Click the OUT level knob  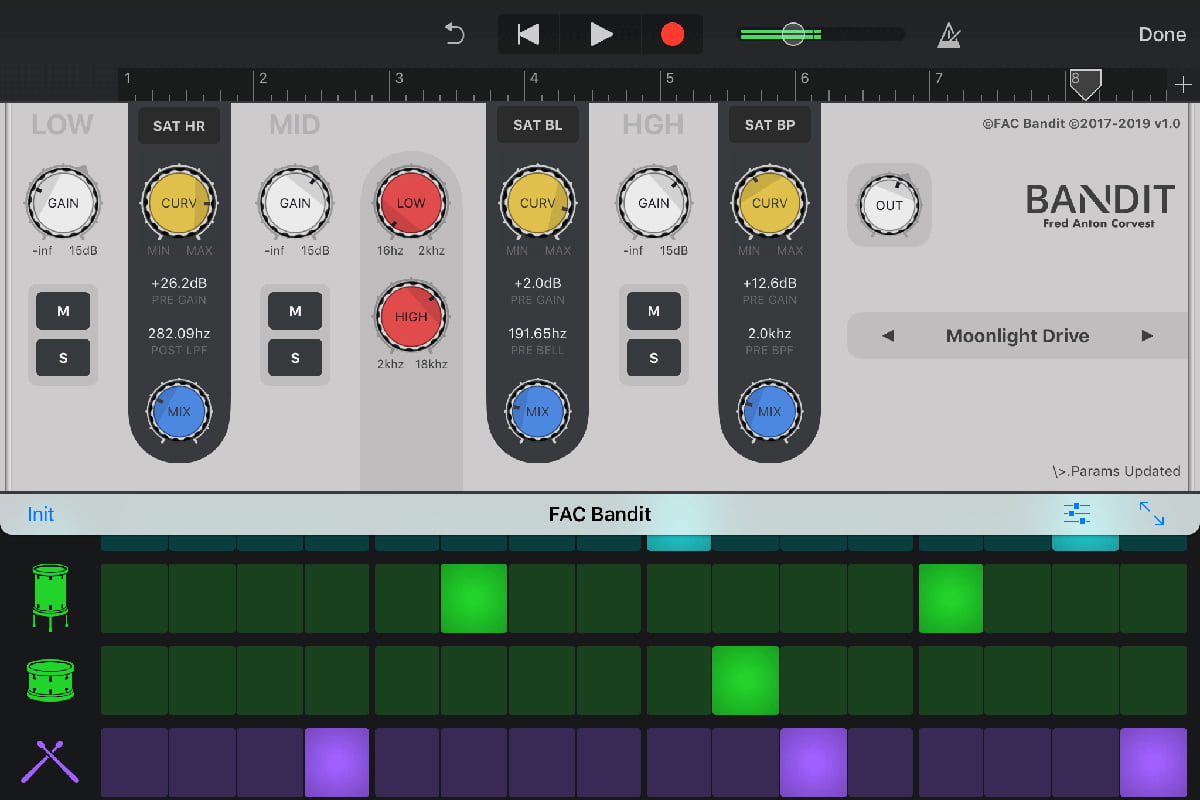889,205
